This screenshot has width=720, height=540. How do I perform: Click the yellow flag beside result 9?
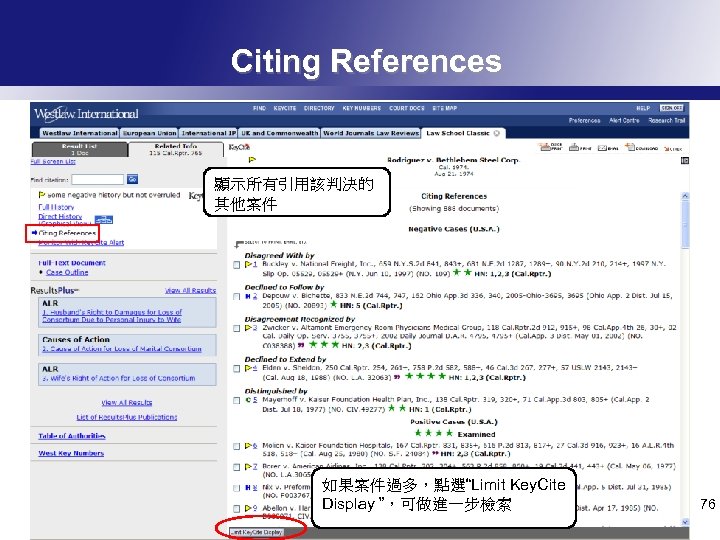(x=248, y=508)
